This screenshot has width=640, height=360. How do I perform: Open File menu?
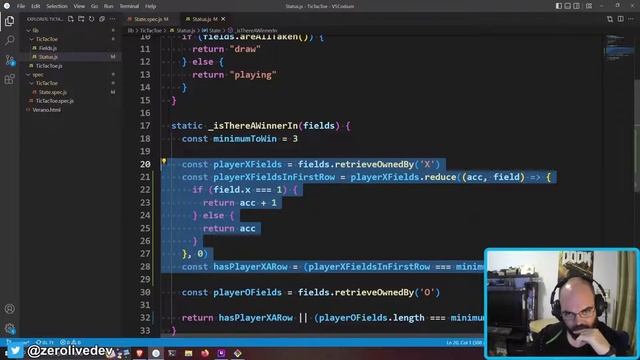click(x=21, y=6)
